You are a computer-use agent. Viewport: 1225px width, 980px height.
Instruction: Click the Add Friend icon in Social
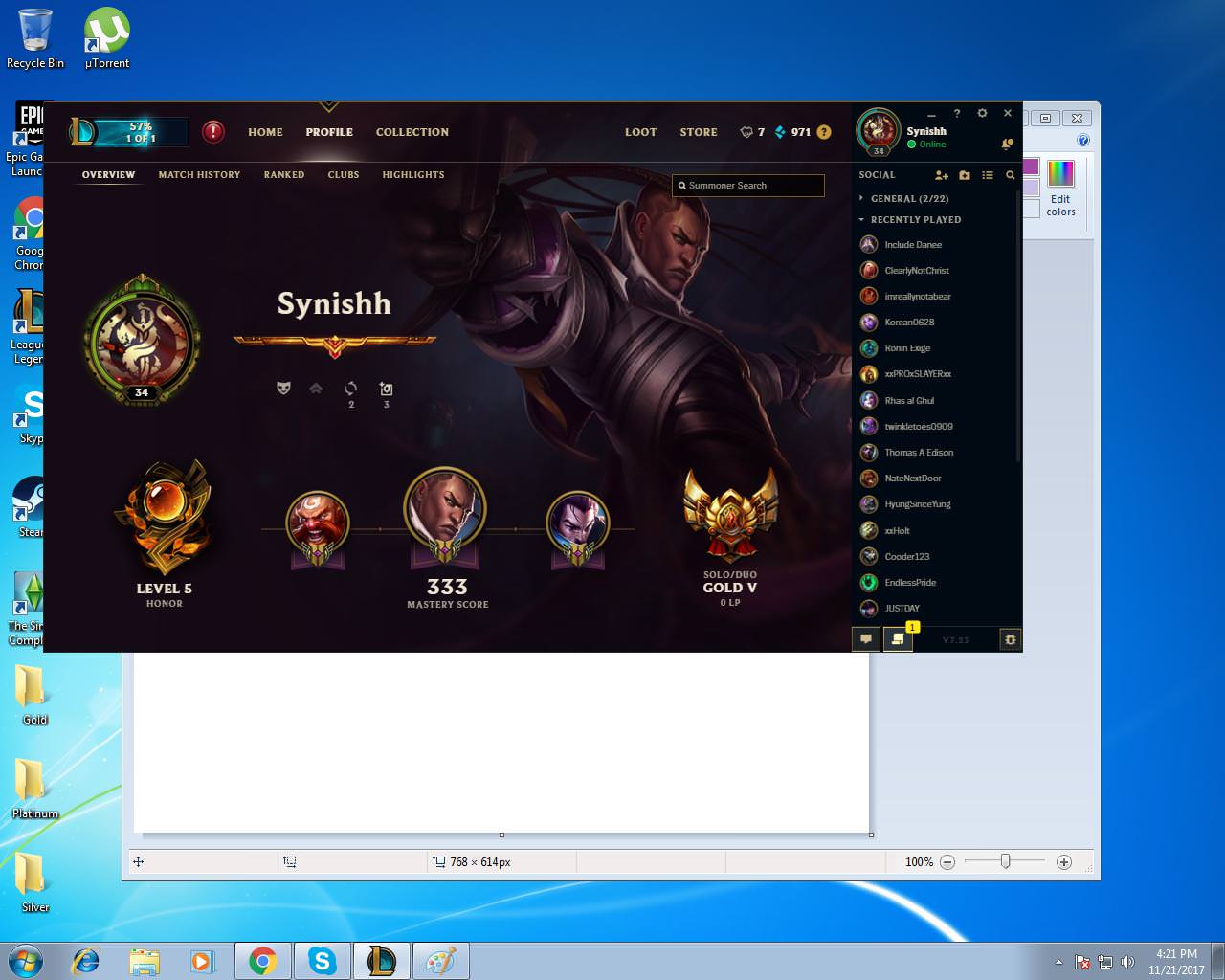pyautogui.click(x=942, y=175)
